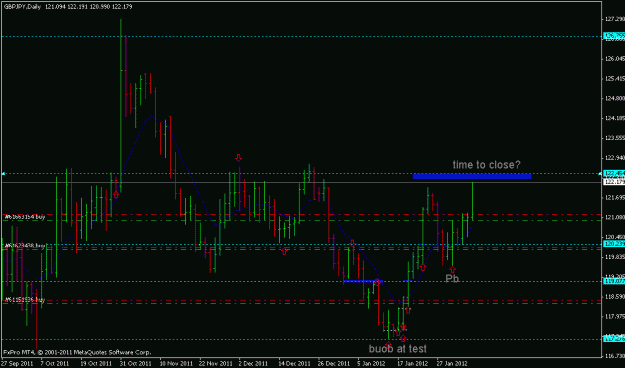625x368 pixels.
Task: Click the "Pb" text label
Action: click(452, 279)
